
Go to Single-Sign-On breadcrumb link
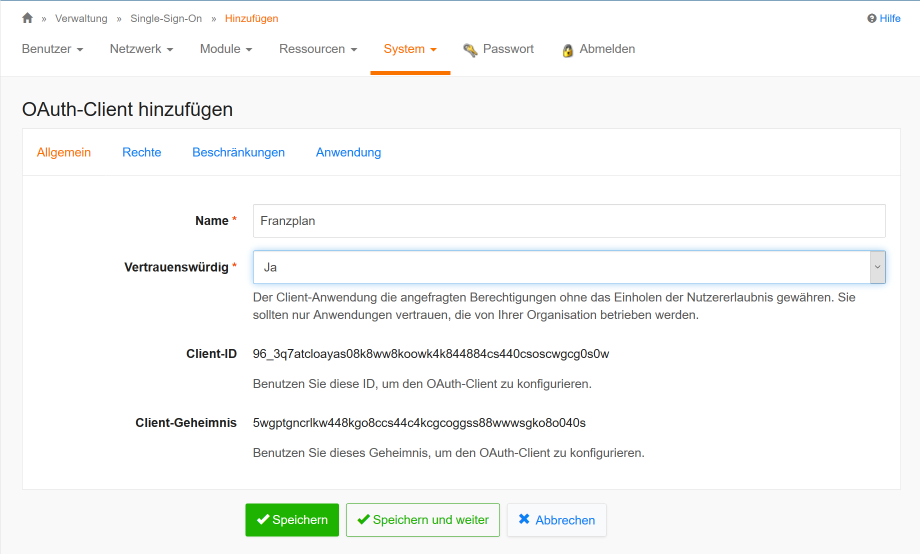pos(164,18)
